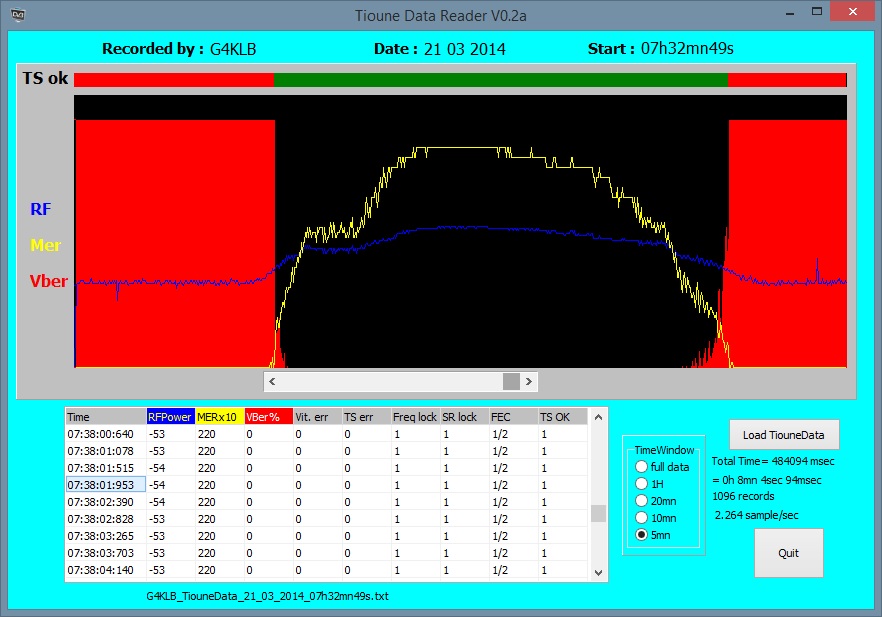
Task: Click FEC value in 07:38:02:390 row
Action: point(513,502)
